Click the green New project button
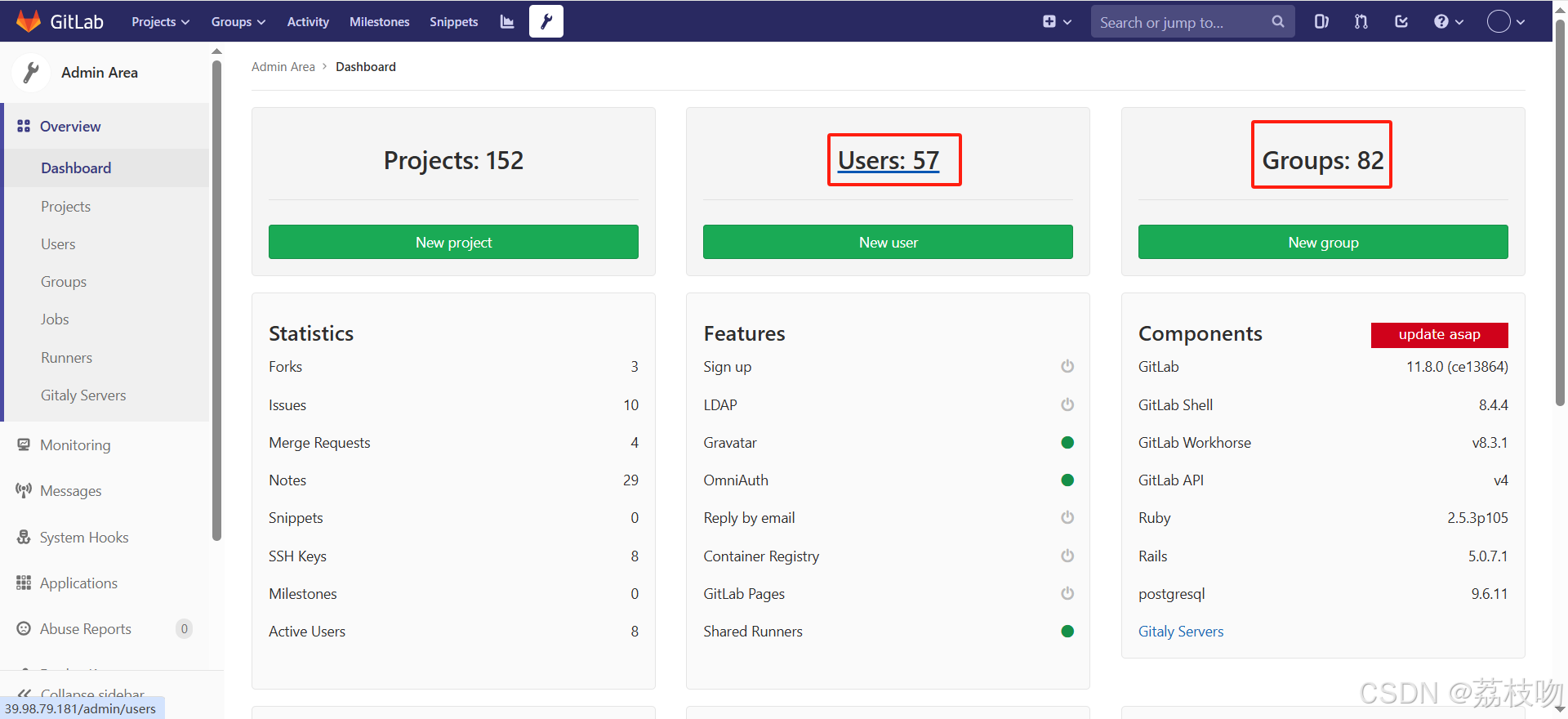 tap(453, 242)
